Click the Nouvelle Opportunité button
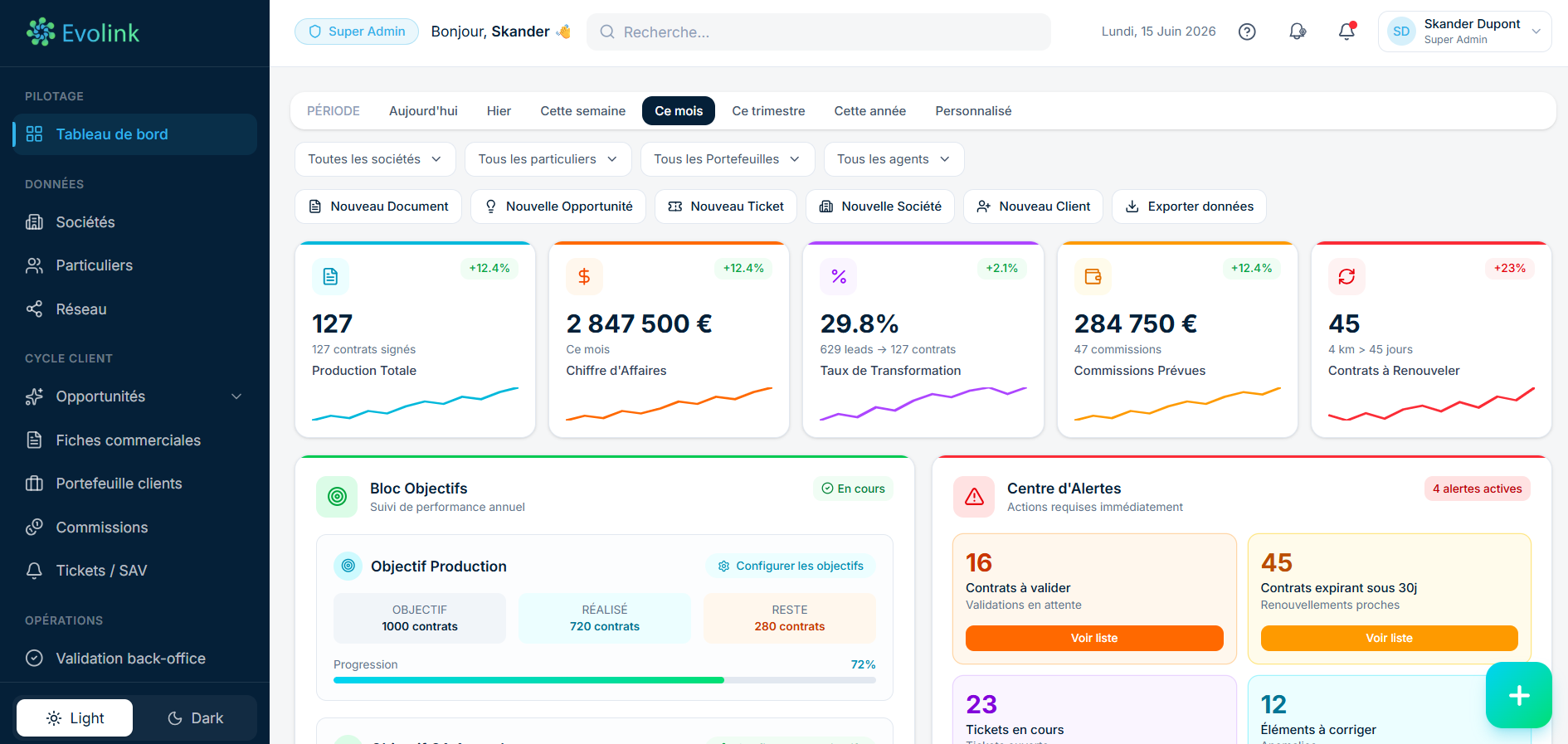The width and height of the screenshot is (1568, 744). pyautogui.click(x=558, y=207)
